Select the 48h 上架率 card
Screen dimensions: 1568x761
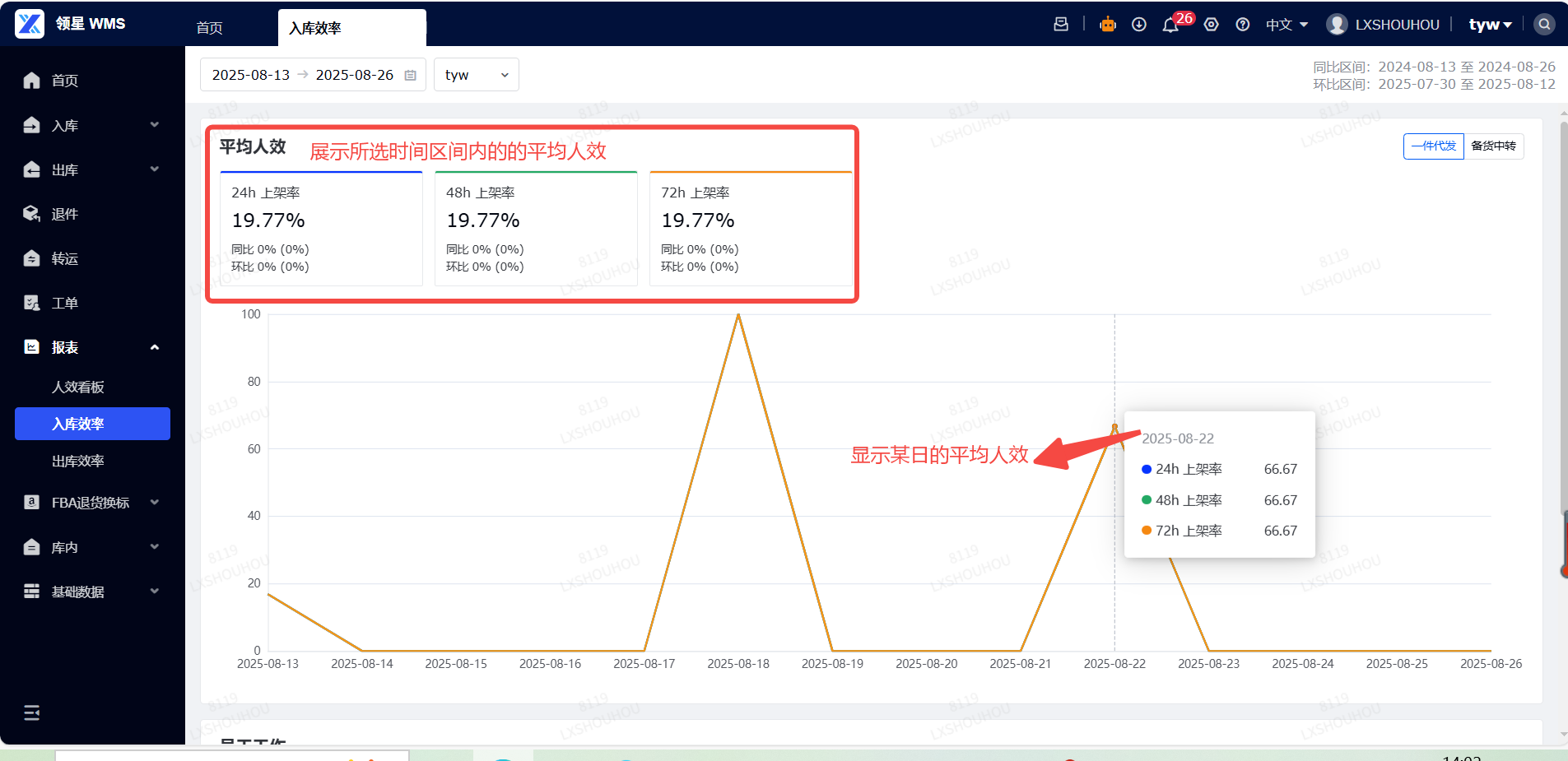click(536, 229)
